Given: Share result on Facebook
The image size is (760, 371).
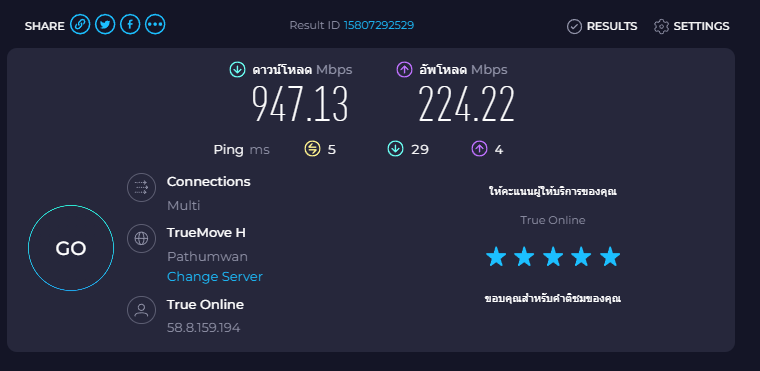Looking at the screenshot, I should point(130,24).
